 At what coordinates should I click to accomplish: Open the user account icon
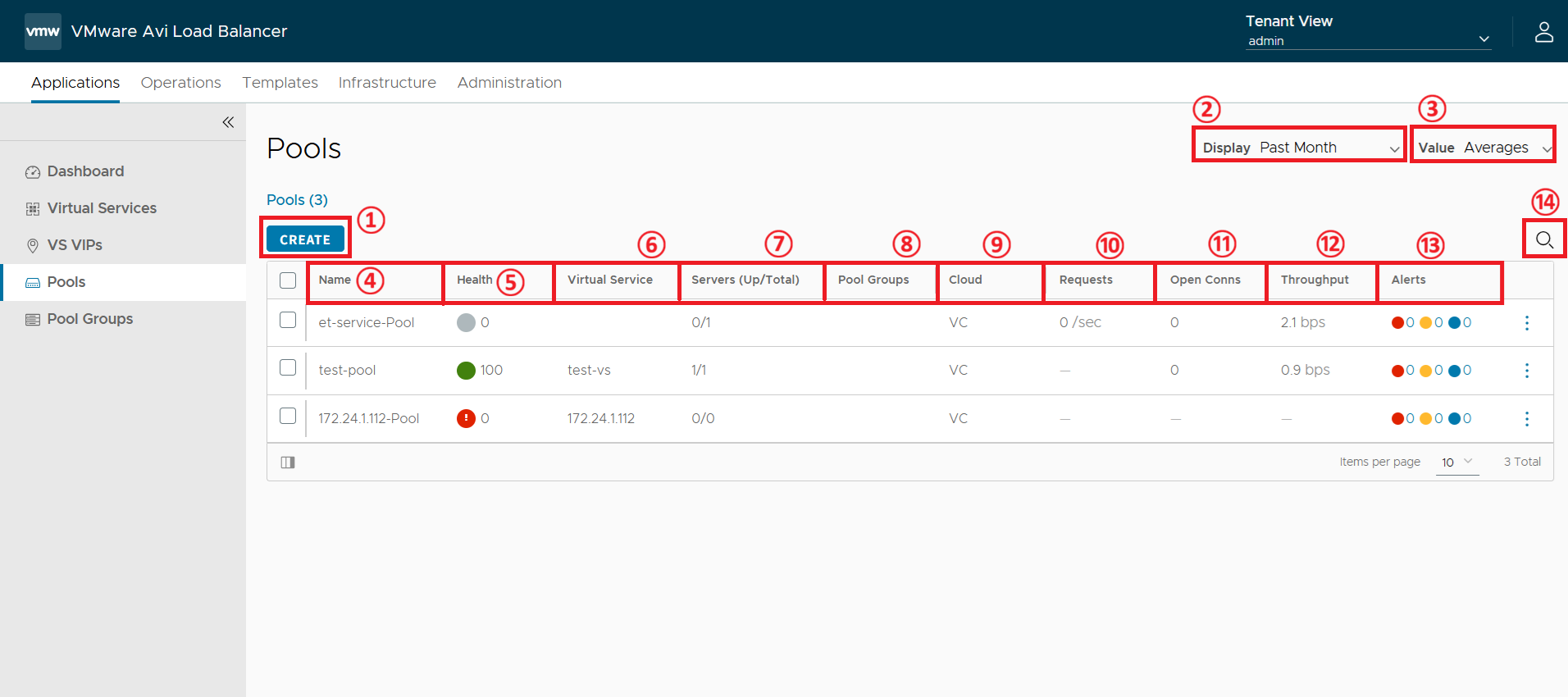pyautogui.click(x=1544, y=32)
